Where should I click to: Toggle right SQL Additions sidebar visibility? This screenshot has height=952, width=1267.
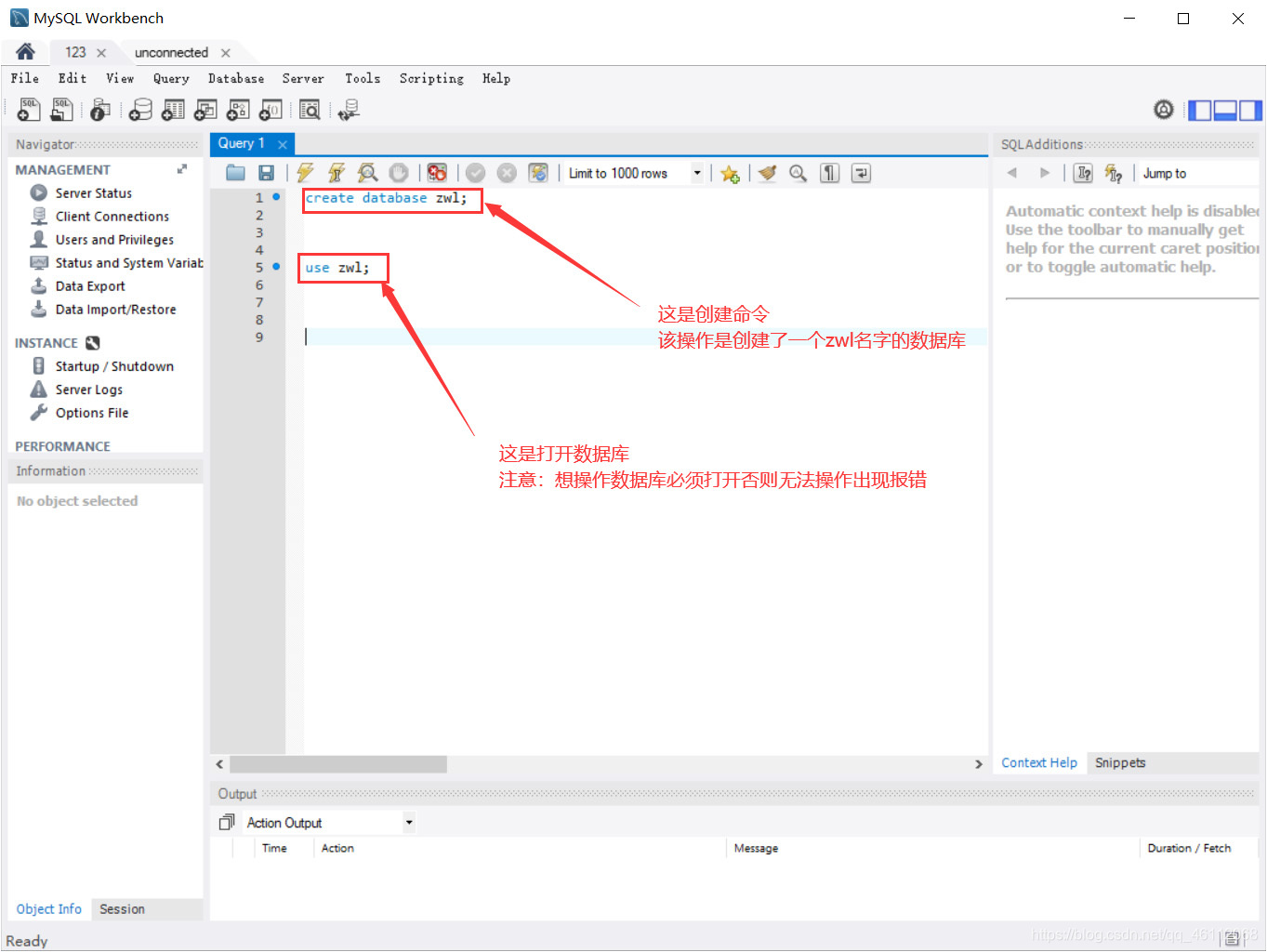(1250, 111)
